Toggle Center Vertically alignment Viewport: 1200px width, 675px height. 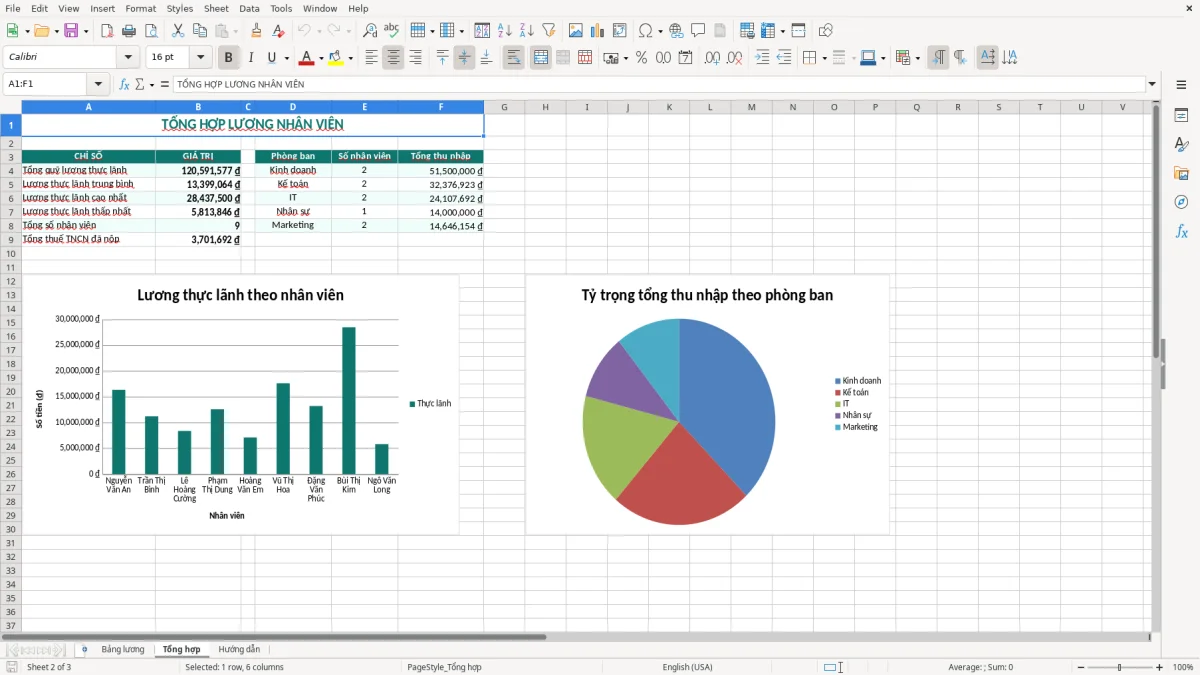coord(464,58)
